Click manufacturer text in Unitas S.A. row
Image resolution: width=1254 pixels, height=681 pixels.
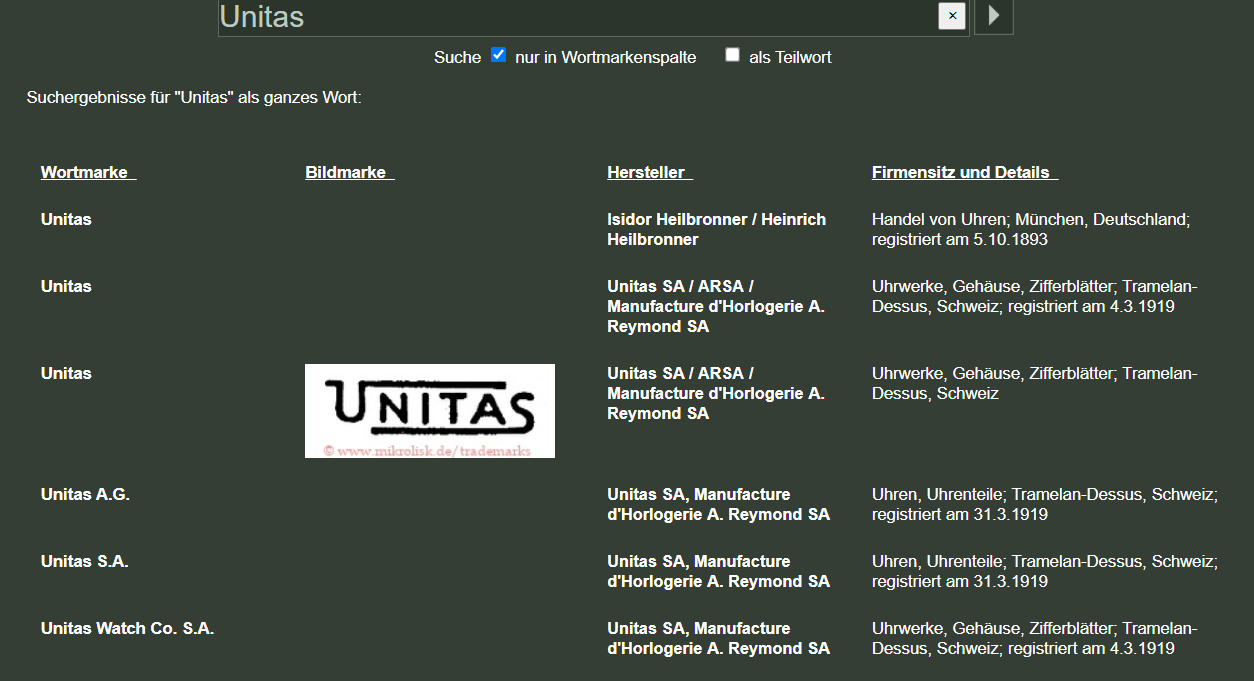click(718, 571)
